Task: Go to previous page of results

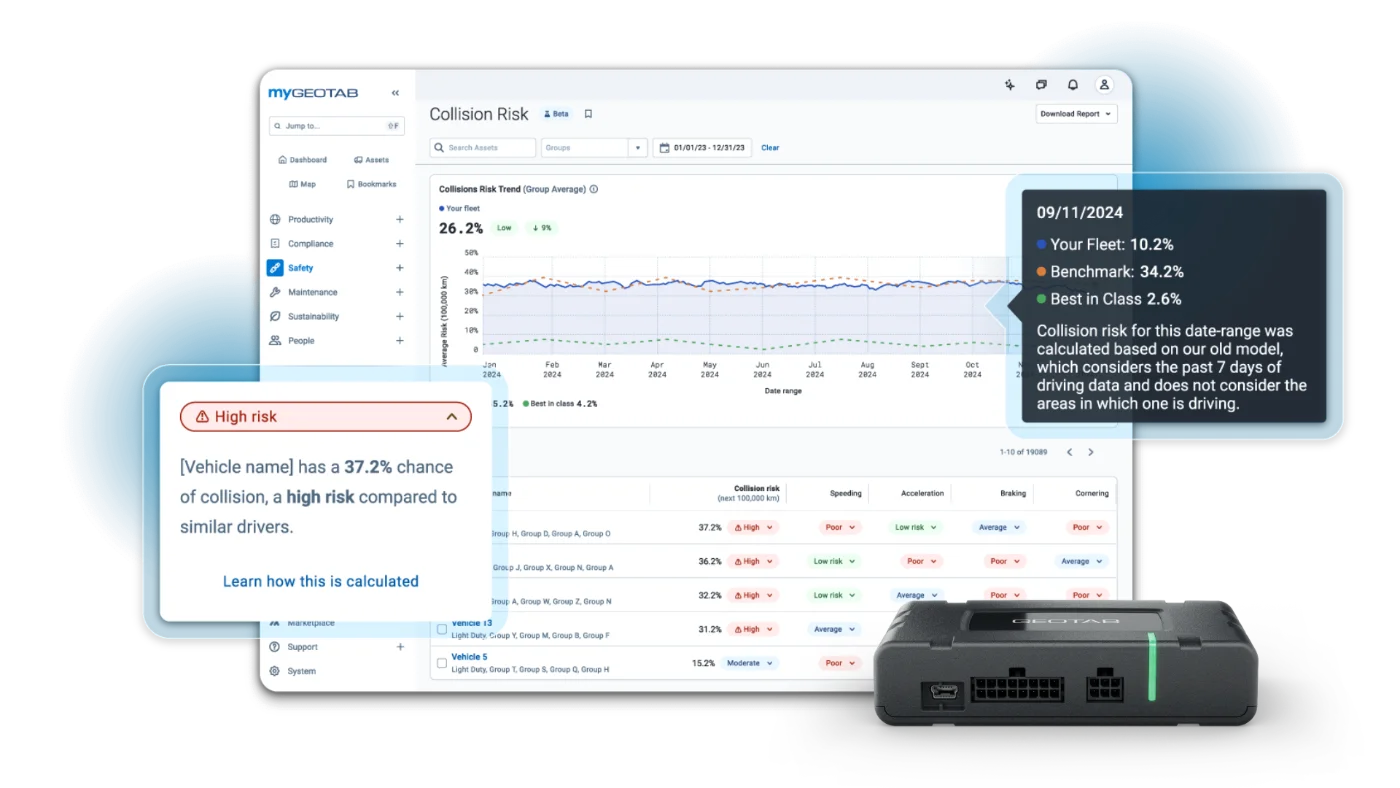Action: (x=1069, y=452)
